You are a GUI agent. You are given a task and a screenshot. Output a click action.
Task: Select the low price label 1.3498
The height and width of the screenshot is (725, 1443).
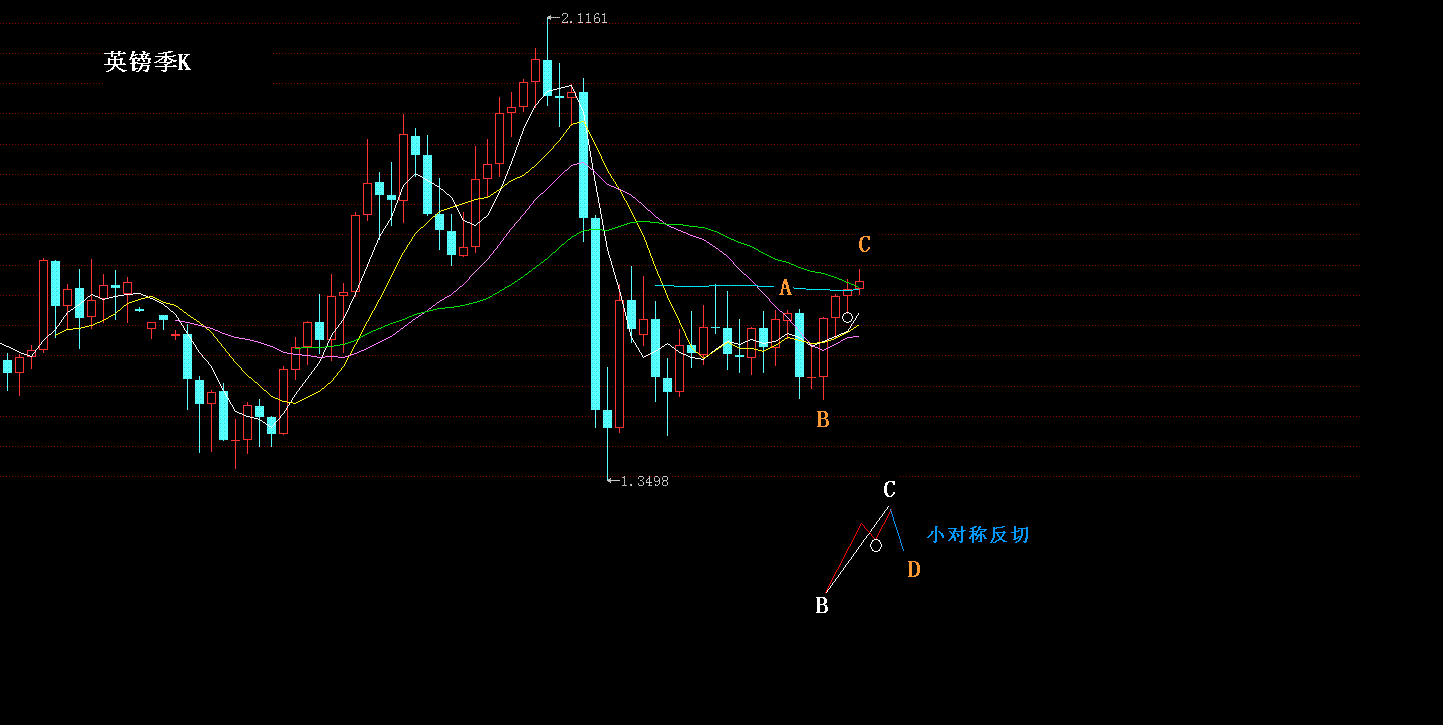coord(645,481)
